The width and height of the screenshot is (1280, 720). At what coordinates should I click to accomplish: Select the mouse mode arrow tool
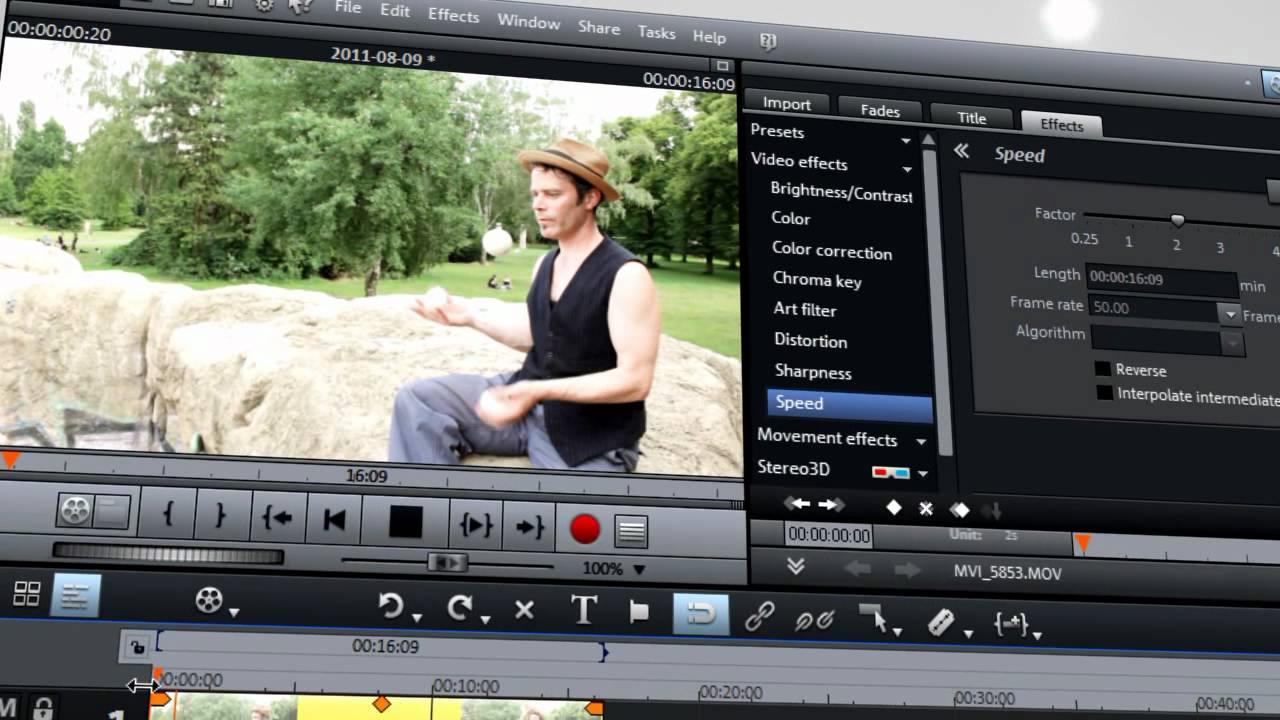pyautogui.click(x=874, y=620)
